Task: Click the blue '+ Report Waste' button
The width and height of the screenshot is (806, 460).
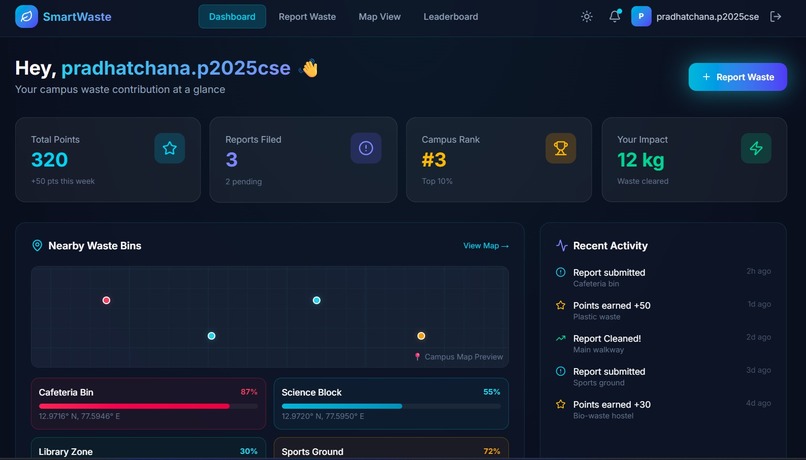Action: [x=738, y=77]
